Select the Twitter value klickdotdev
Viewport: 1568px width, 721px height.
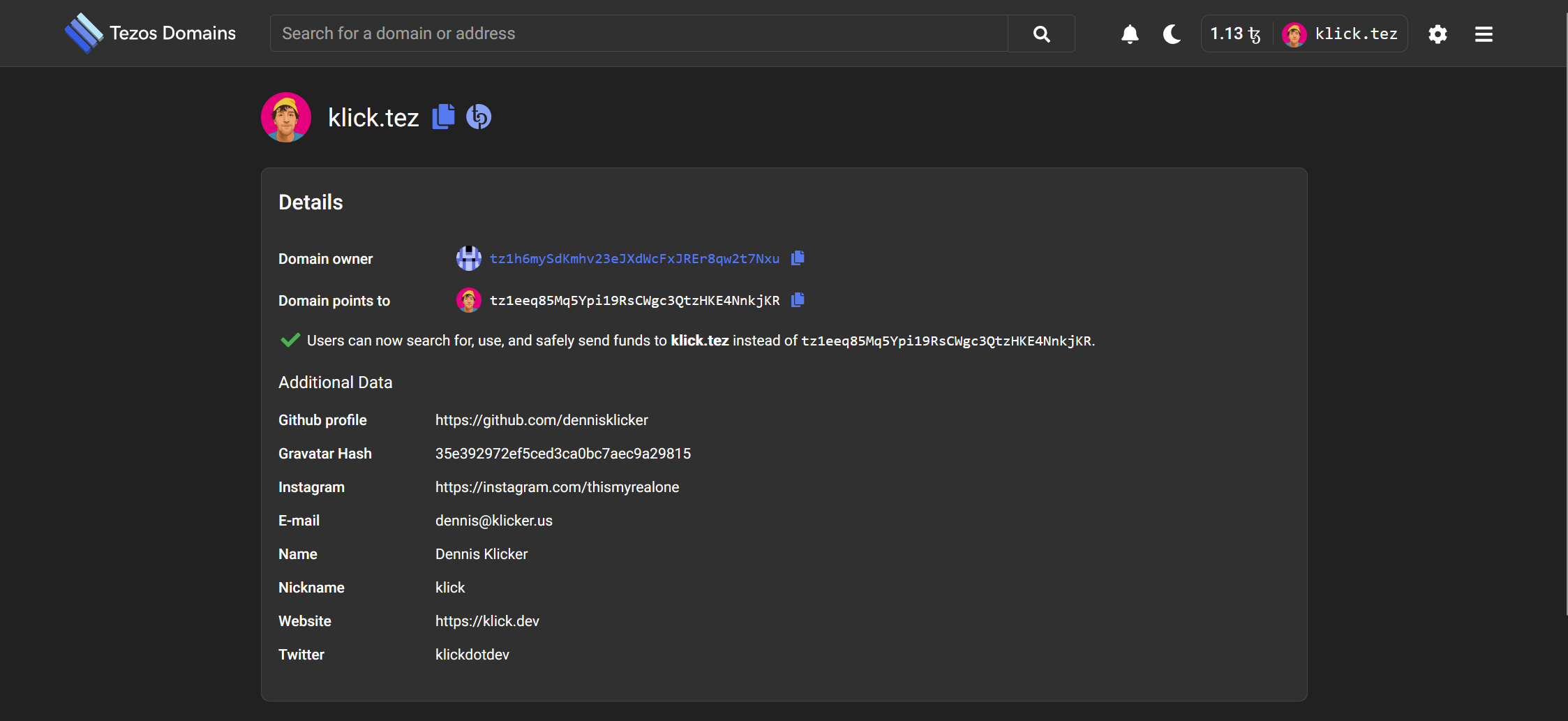[472, 655]
